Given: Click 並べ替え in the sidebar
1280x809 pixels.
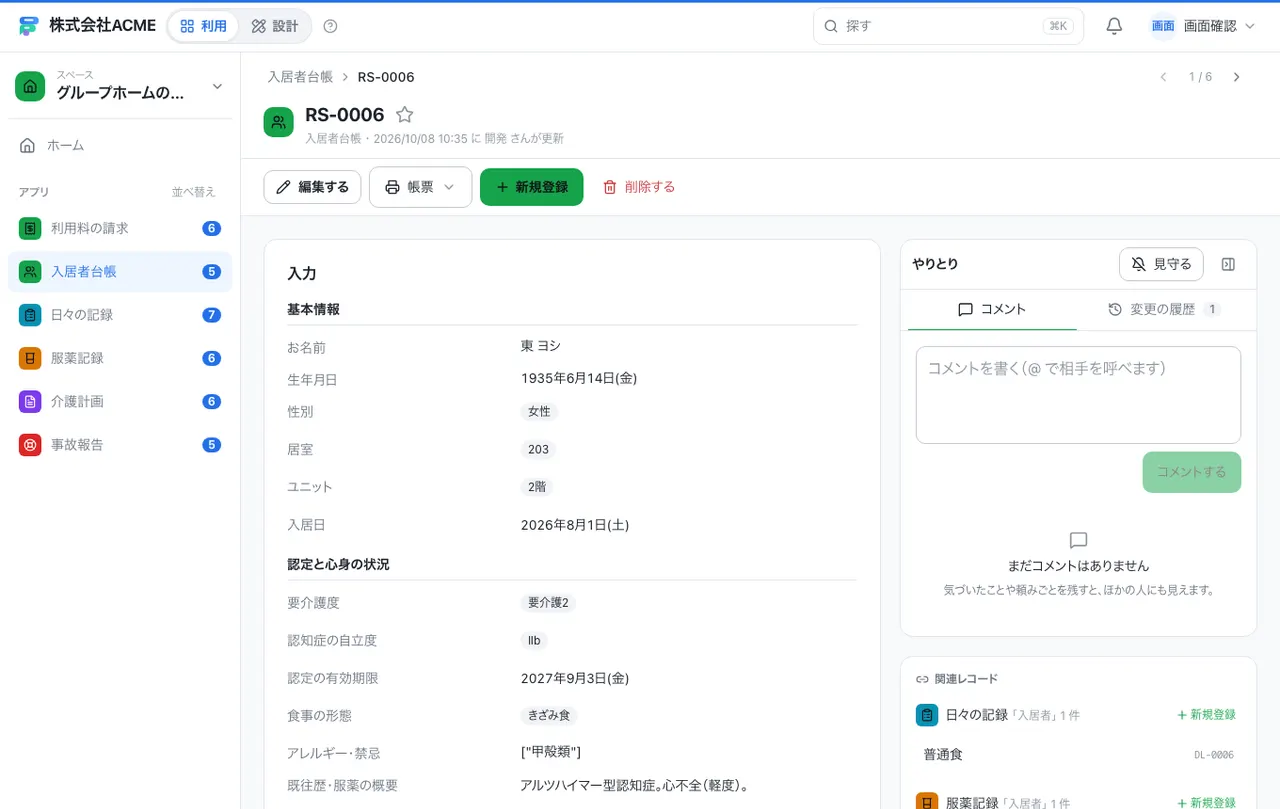Looking at the screenshot, I should point(194,192).
